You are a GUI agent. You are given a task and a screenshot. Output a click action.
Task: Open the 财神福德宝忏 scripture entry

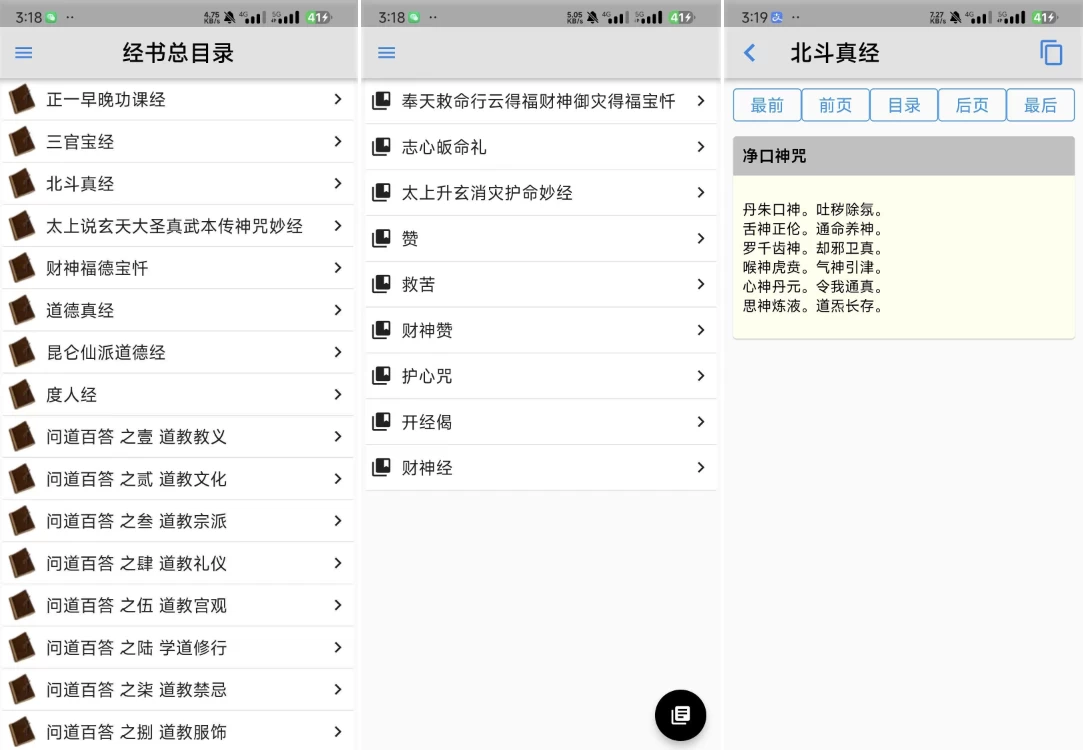tap(97, 268)
